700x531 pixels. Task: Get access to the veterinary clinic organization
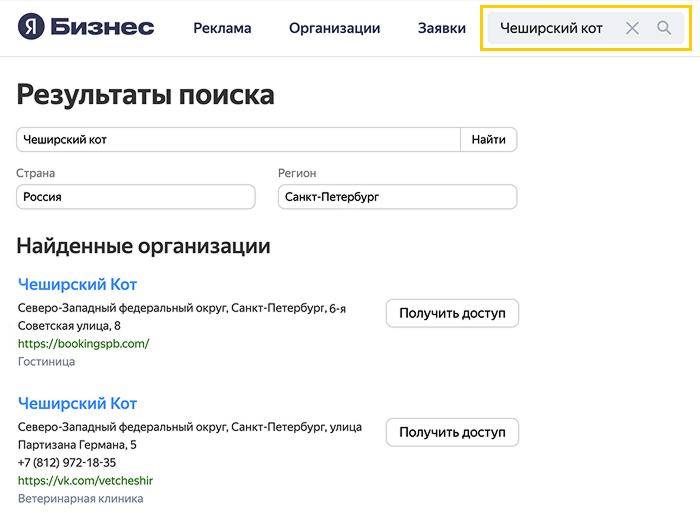point(452,433)
